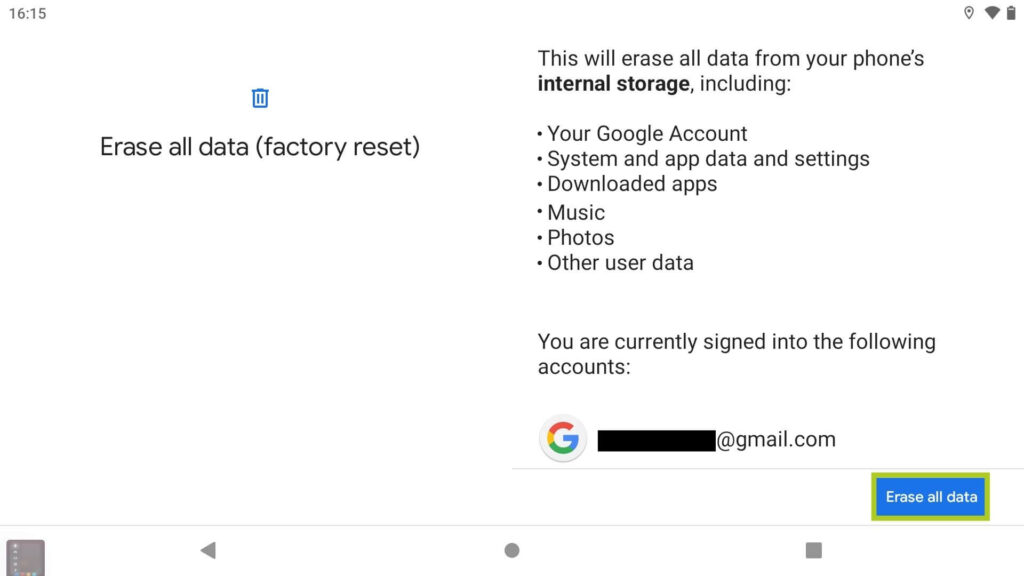This screenshot has height=576, width=1024.
Task: Tap "System and app data and settings"
Action: click(x=708, y=159)
